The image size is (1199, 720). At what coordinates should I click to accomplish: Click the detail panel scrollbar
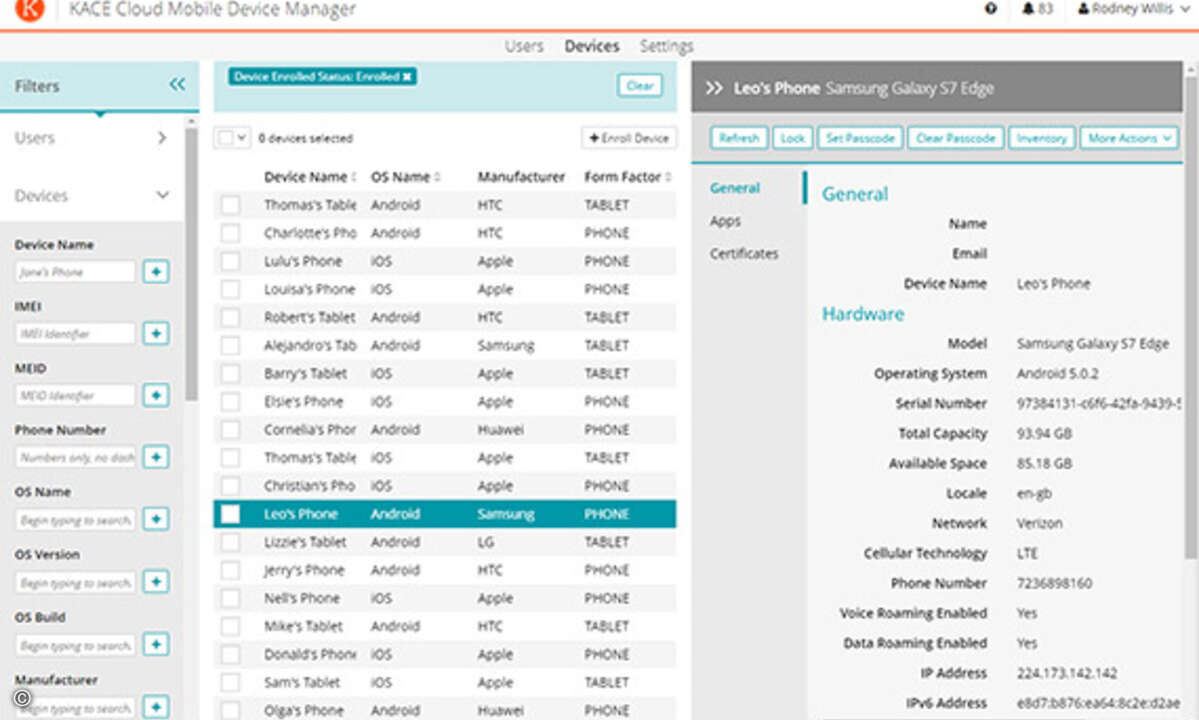click(x=1191, y=317)
